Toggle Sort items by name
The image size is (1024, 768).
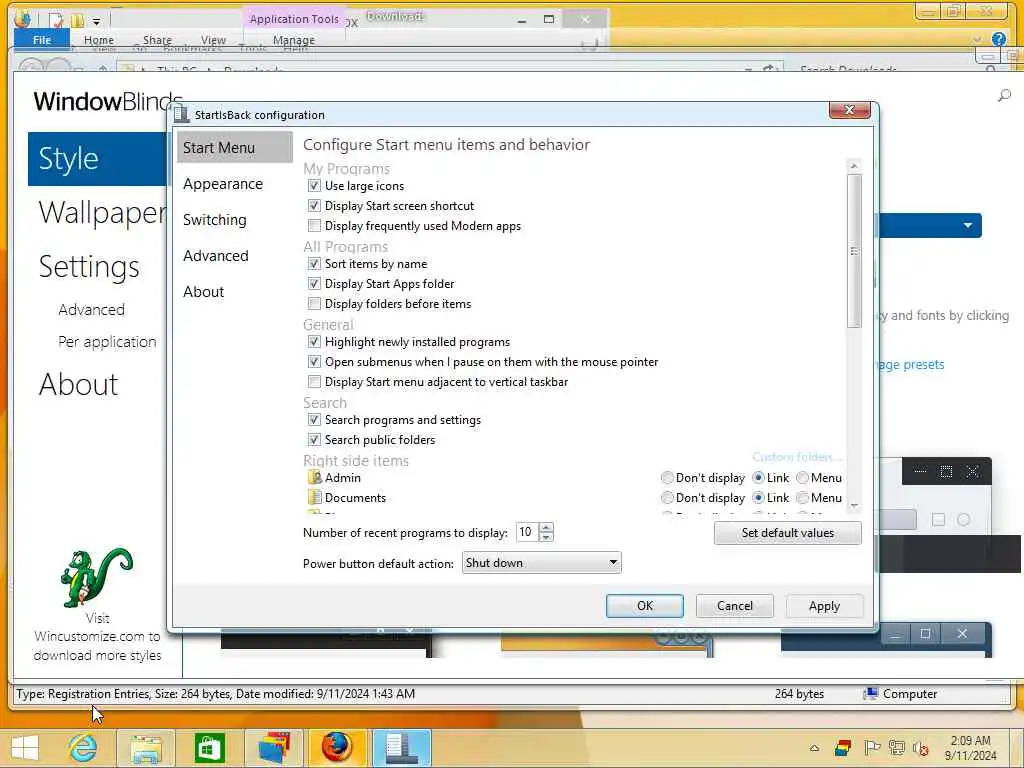click(314, 264)
